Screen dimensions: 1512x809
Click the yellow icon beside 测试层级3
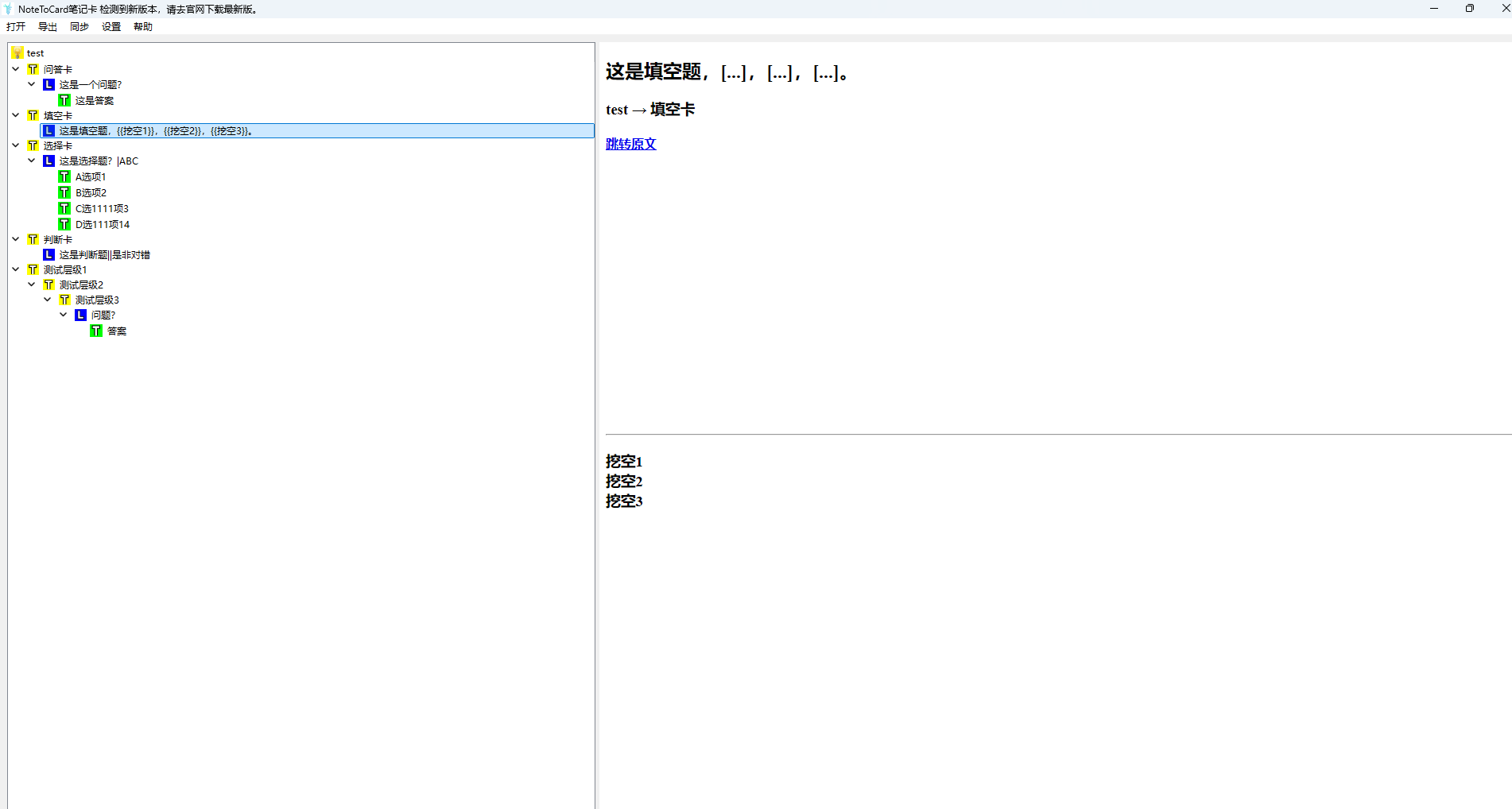pos(65,300)
